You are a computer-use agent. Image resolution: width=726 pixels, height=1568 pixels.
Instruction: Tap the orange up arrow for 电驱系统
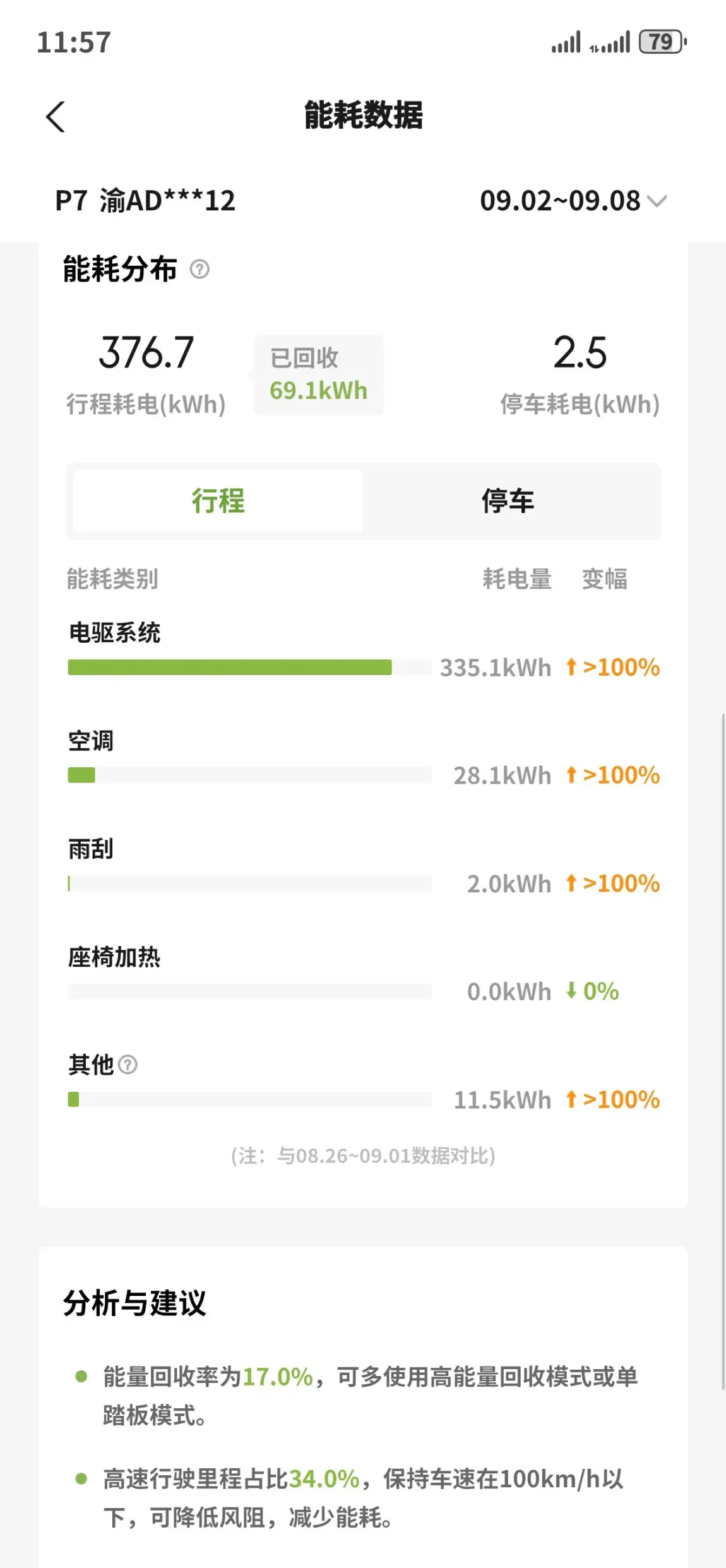coord(571,667)
